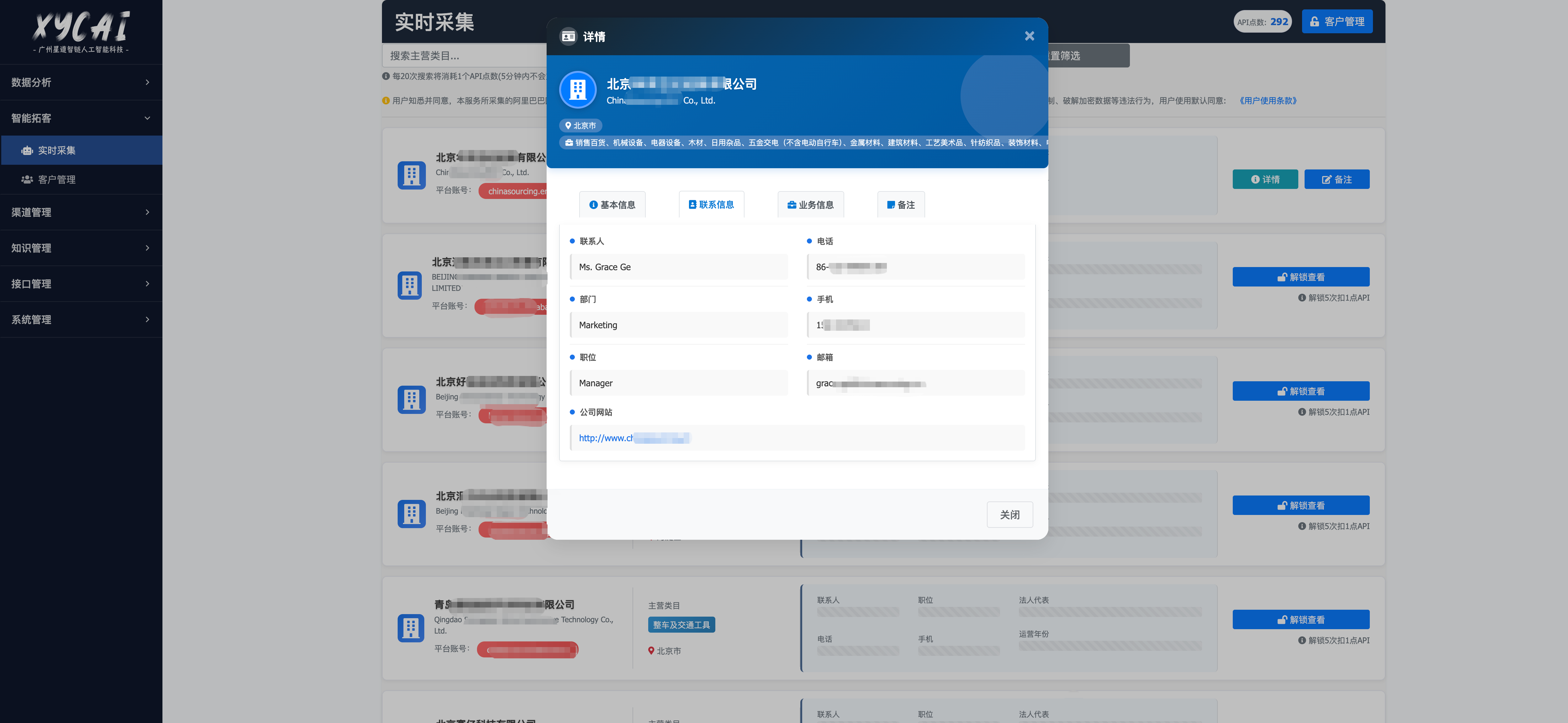Image resolution: width=1568 pixels, height=723 pixels.
Task: Click 解锁查看 for the Qingdao company card
Action: (x=1301, y=619)
